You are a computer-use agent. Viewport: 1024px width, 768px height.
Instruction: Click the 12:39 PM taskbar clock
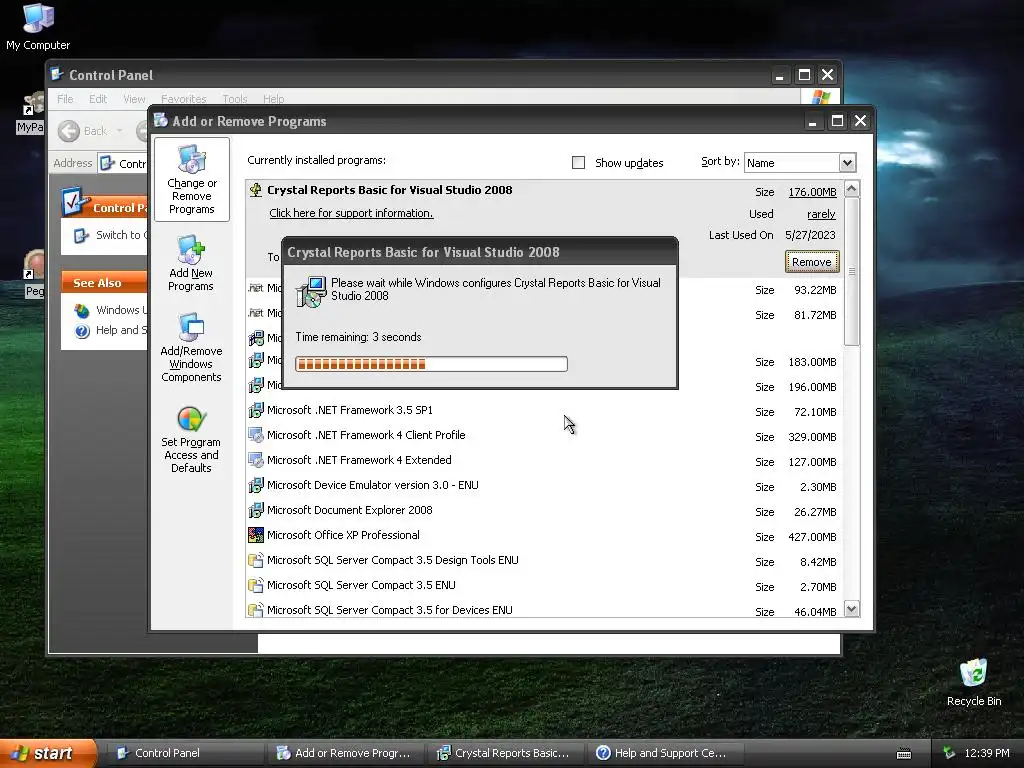tap(987, 753)
